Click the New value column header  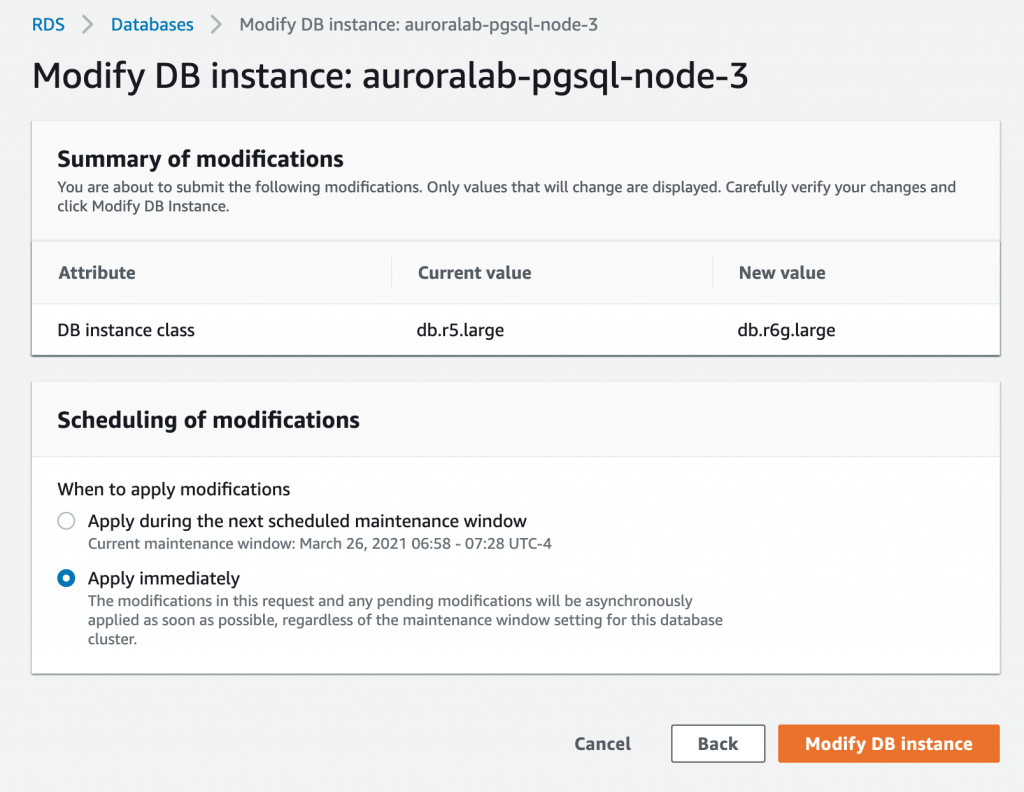click(782, 273)
